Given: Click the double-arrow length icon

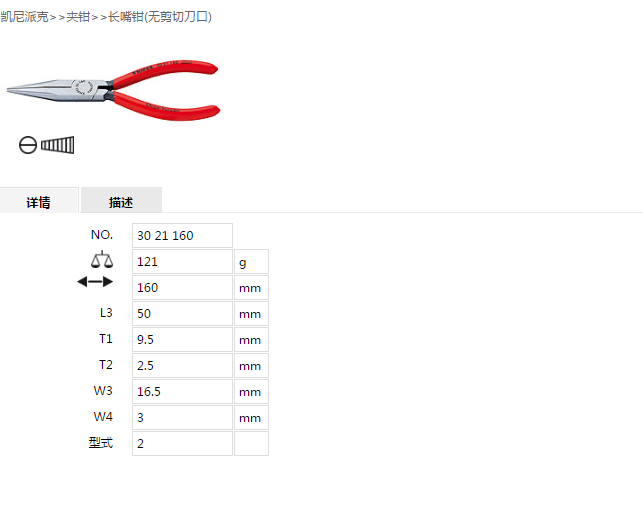Looking at the screenshot, I should pyautogui.click(x=95, y=282).
